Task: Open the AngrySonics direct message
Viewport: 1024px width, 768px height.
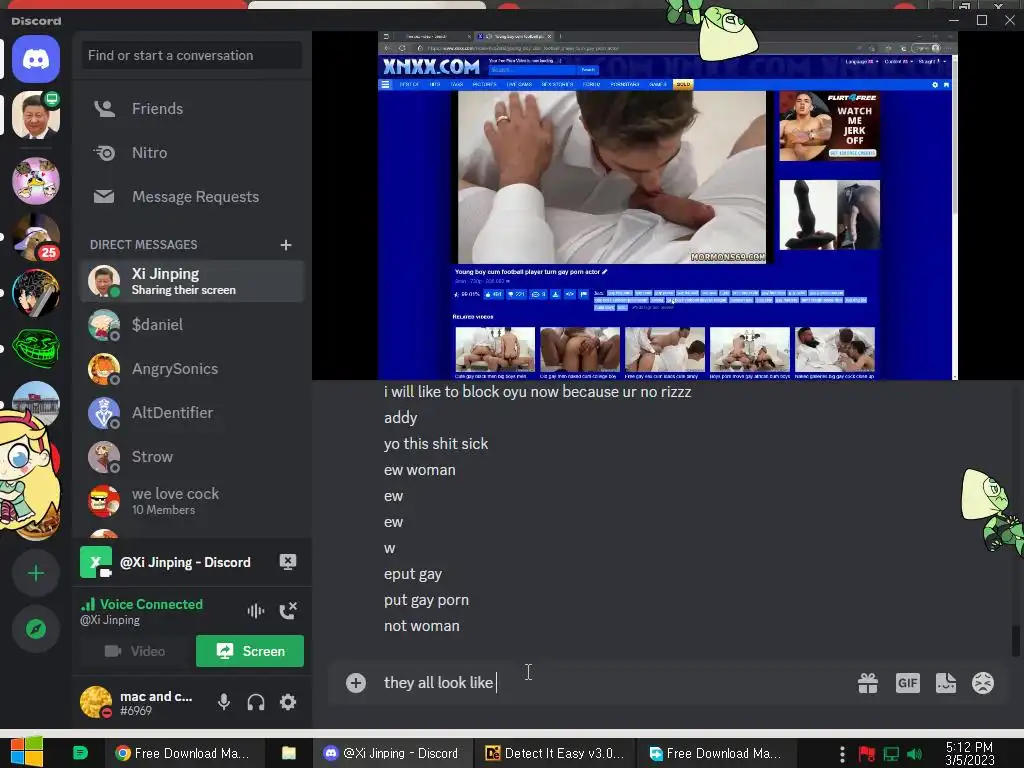Action: 192,369
